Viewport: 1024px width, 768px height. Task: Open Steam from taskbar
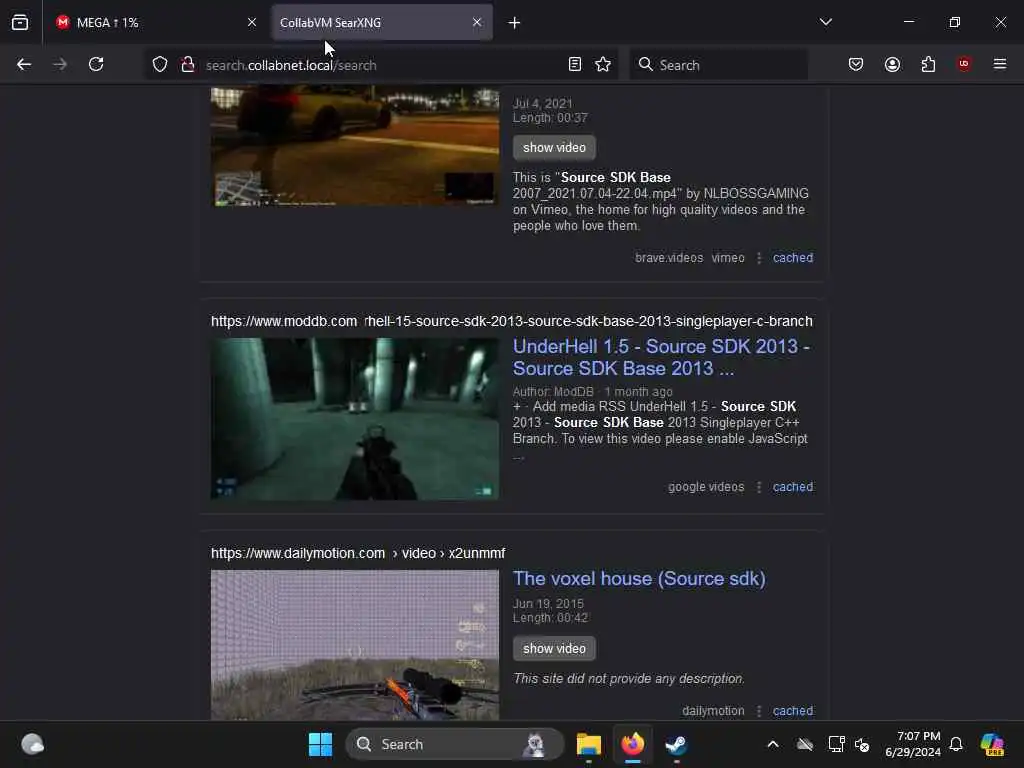(x=676, y=744)
